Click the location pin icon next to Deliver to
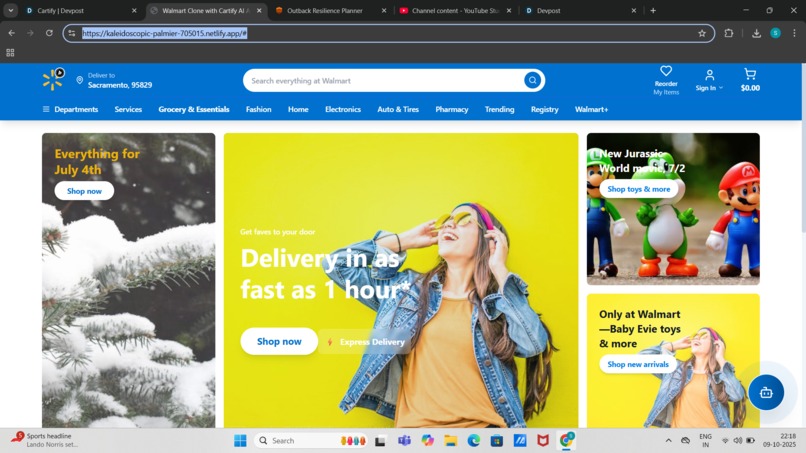 pos(80,80)
